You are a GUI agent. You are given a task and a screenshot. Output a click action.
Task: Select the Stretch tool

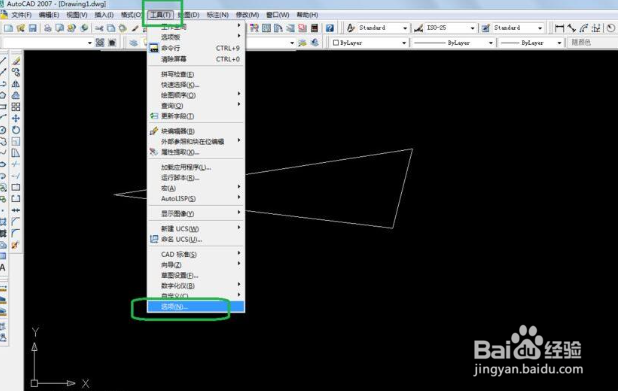(16, 153)
